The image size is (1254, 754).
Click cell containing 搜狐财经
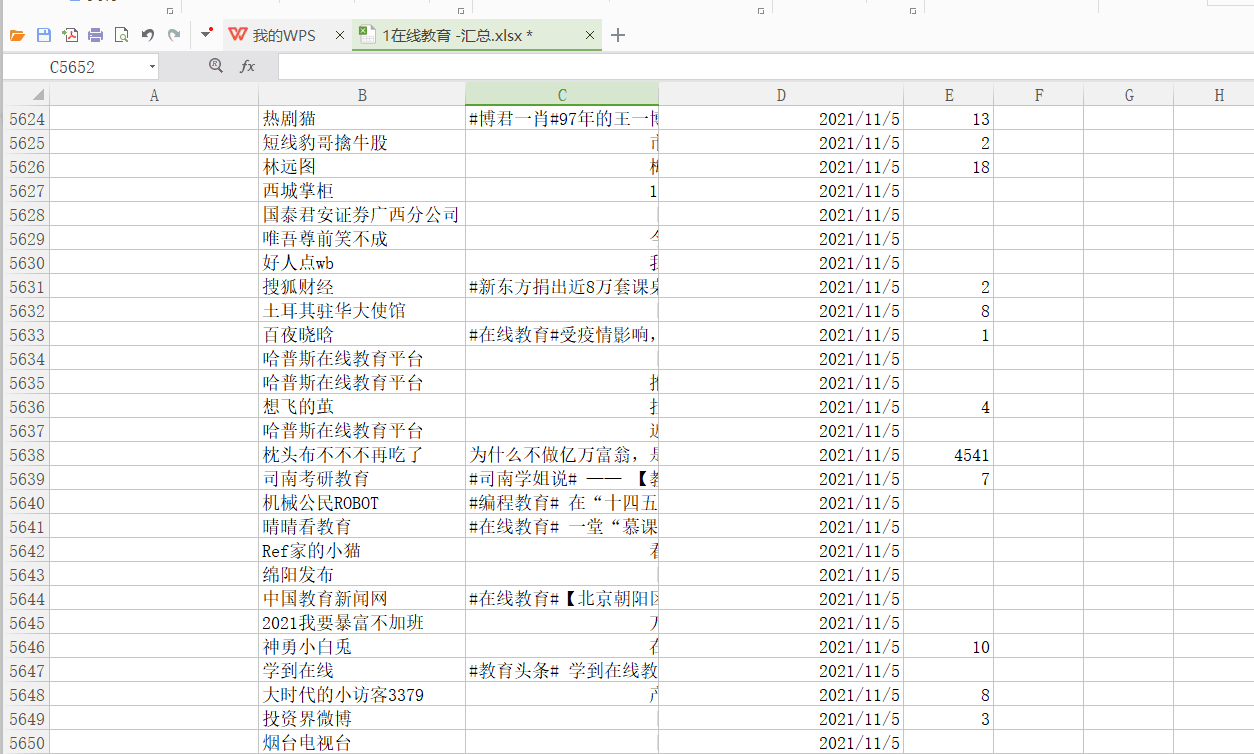tap(362, 287)
